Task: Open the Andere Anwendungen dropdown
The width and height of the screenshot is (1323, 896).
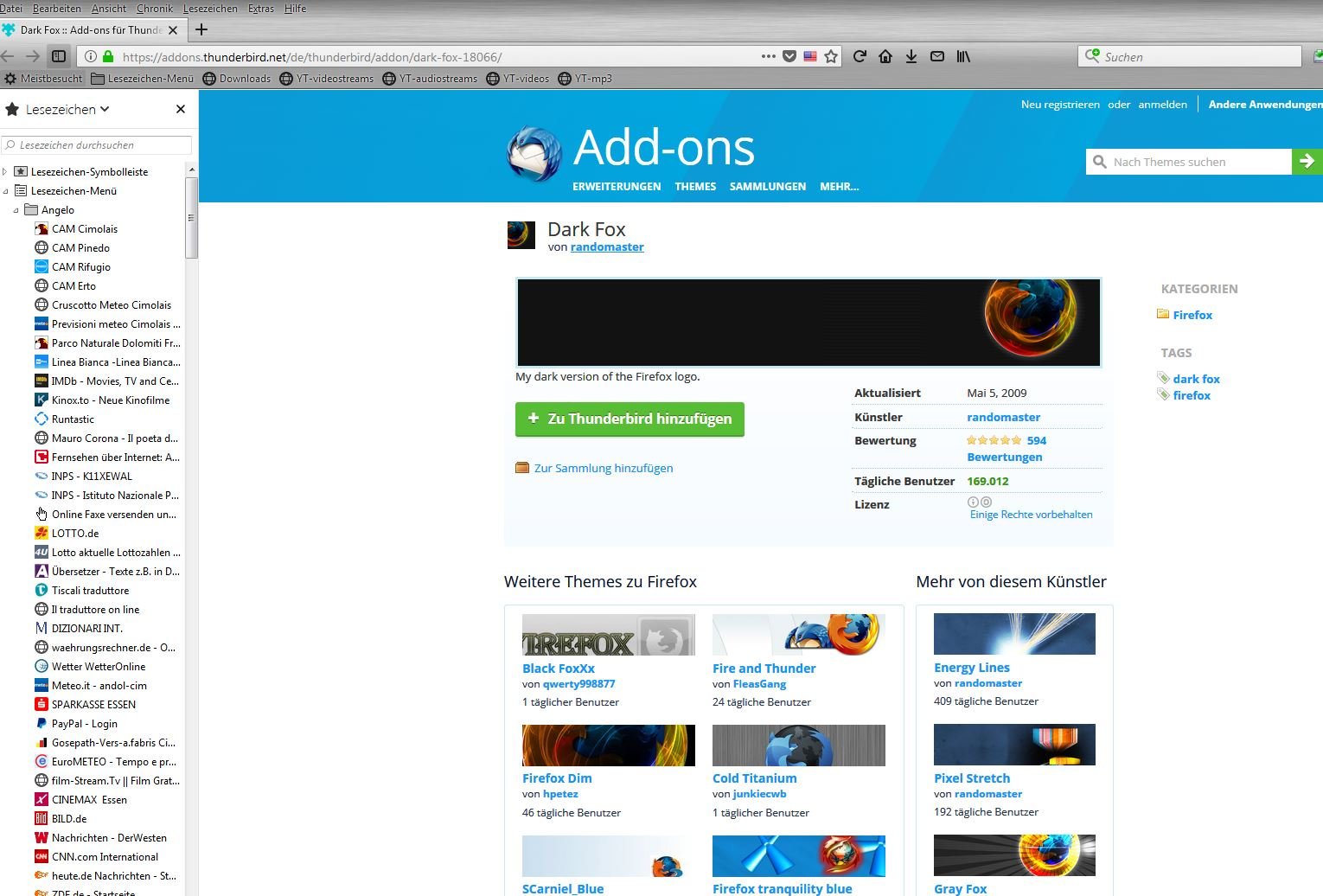Action: tap(1265, 105)
